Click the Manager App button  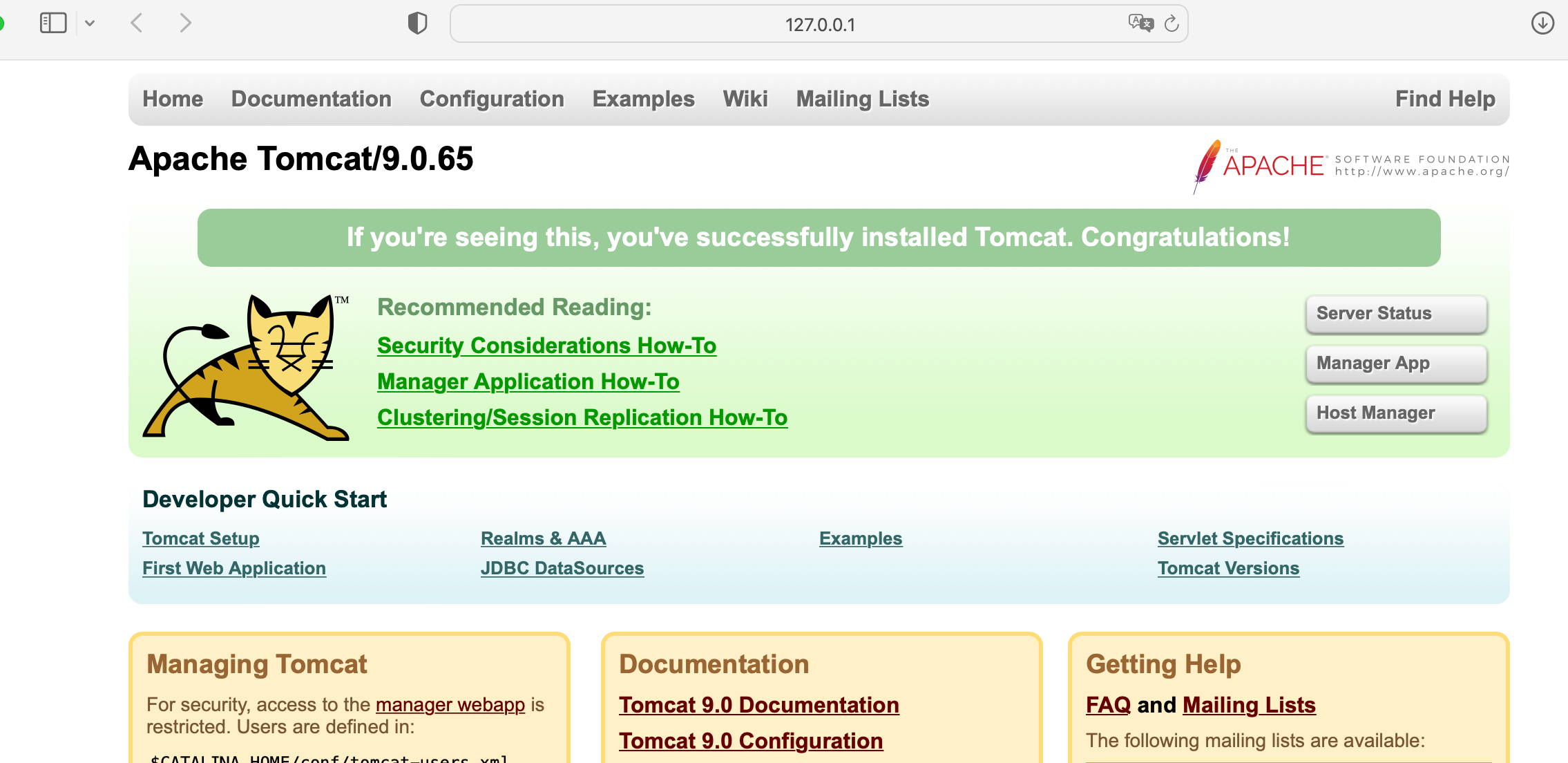coord(1396,364)
